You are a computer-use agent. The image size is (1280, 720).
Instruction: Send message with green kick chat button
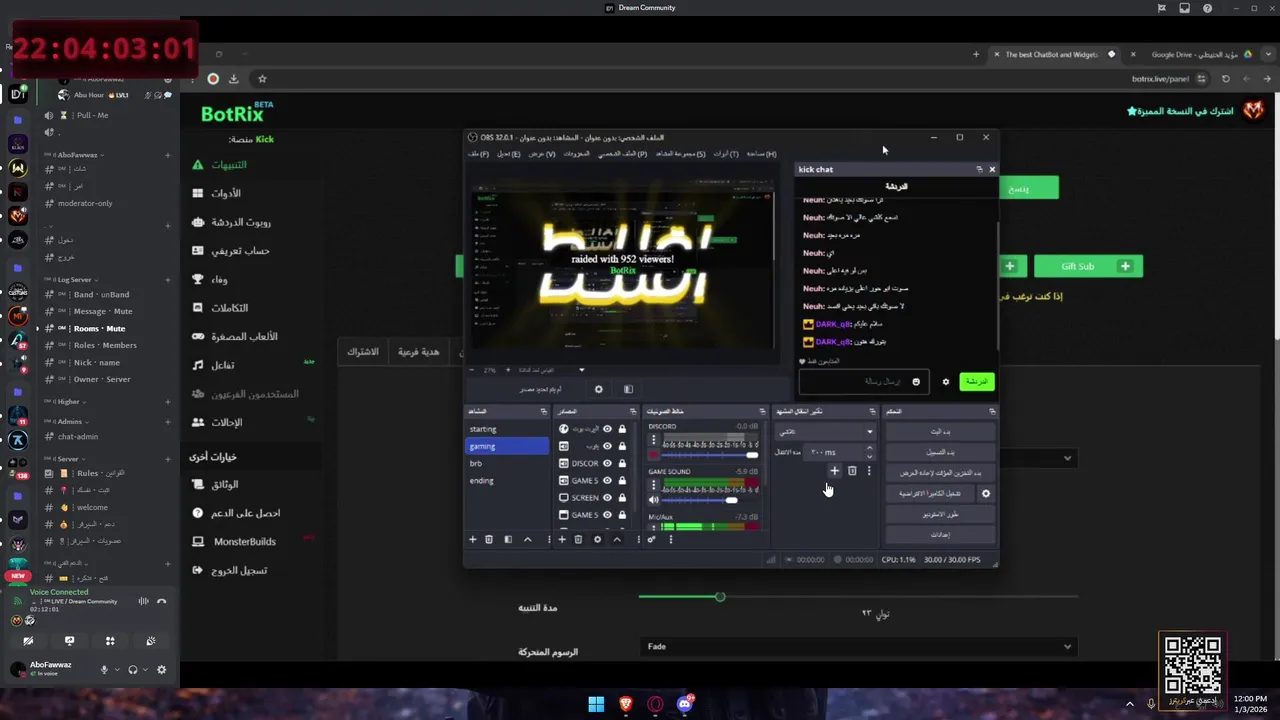point(976,382)
